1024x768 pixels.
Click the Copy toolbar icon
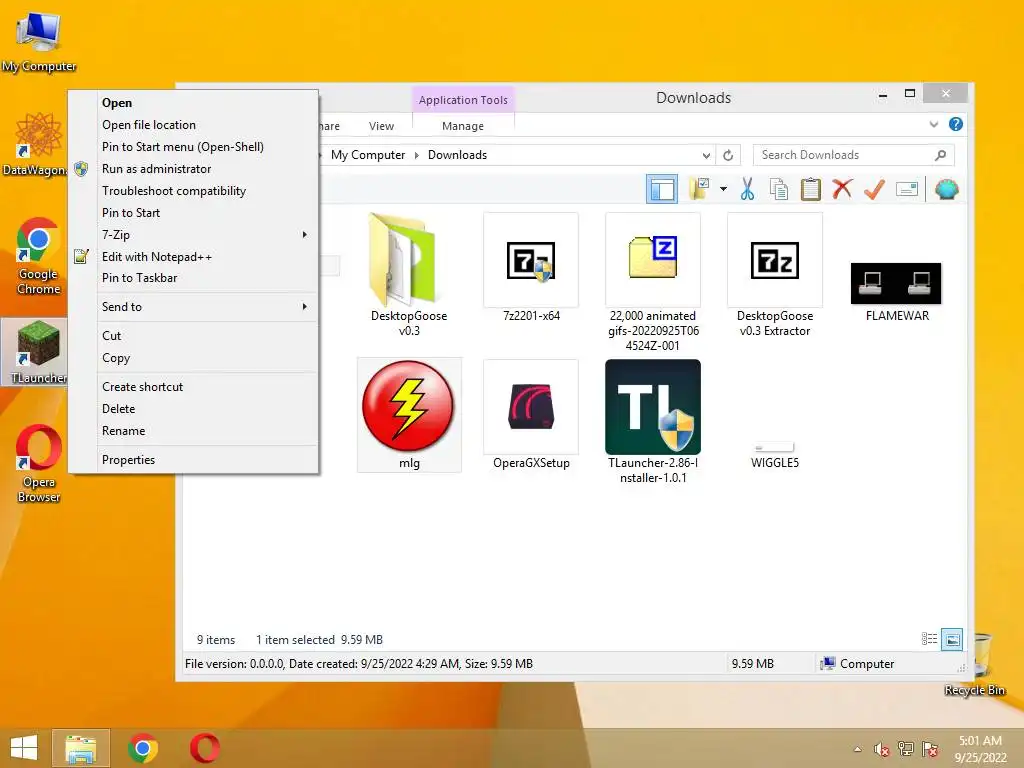click(x=778, y=189)
